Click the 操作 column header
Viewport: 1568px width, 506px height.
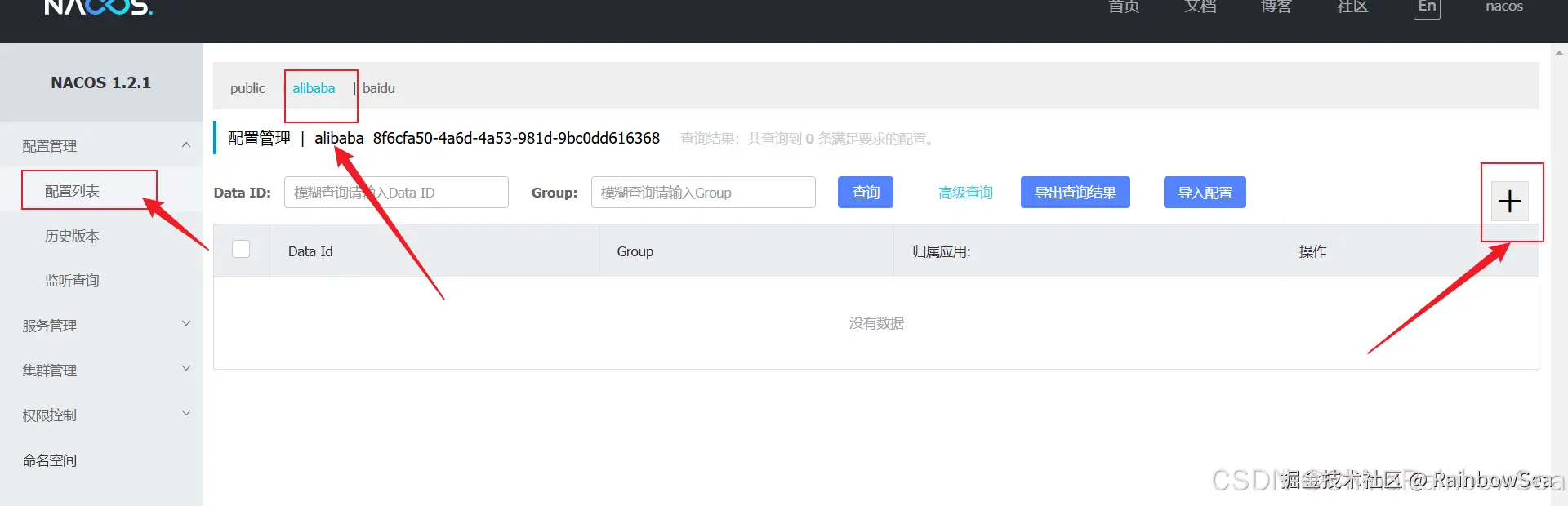point(1312,251)
